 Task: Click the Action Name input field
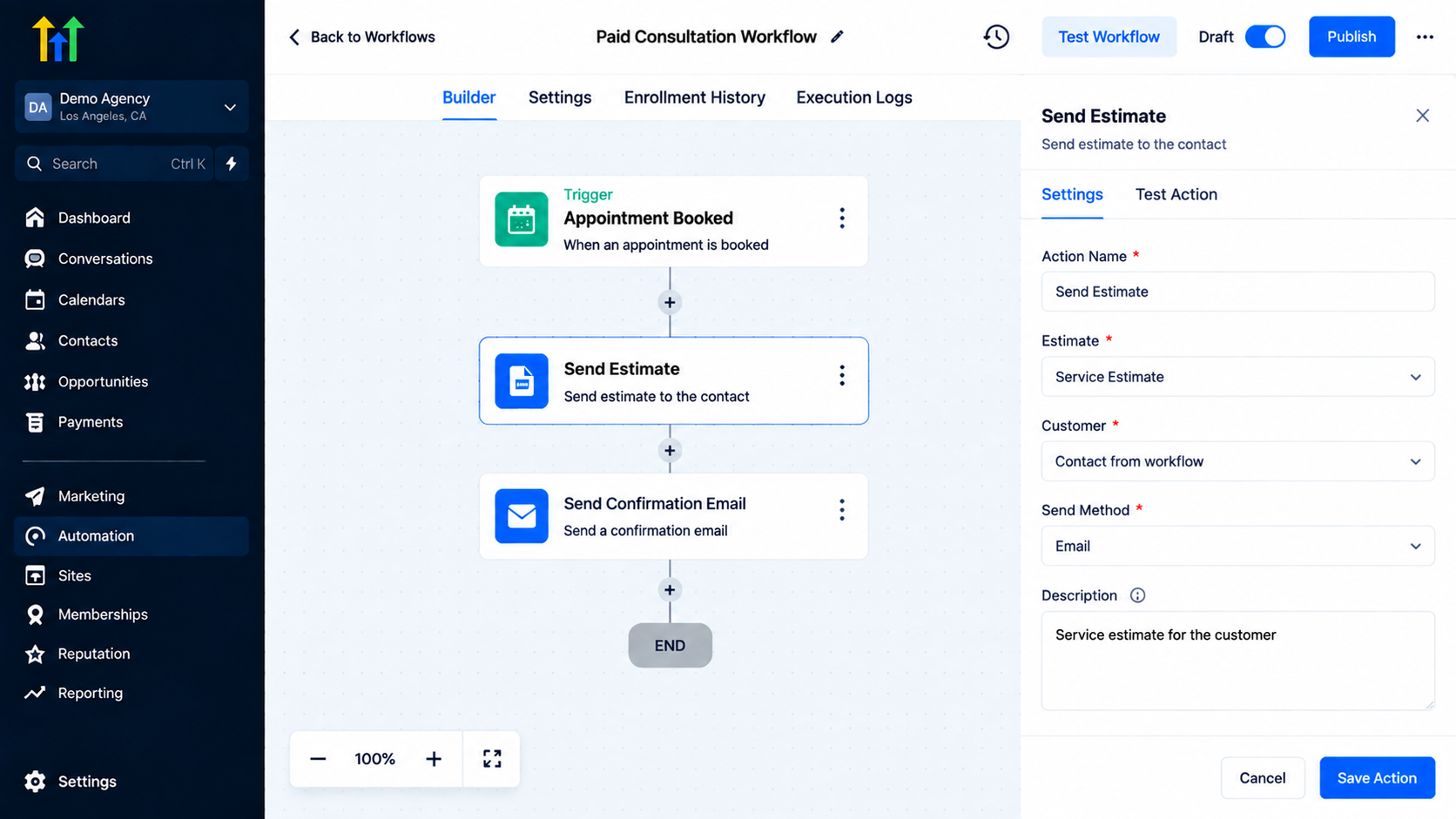pos(1237,292)
